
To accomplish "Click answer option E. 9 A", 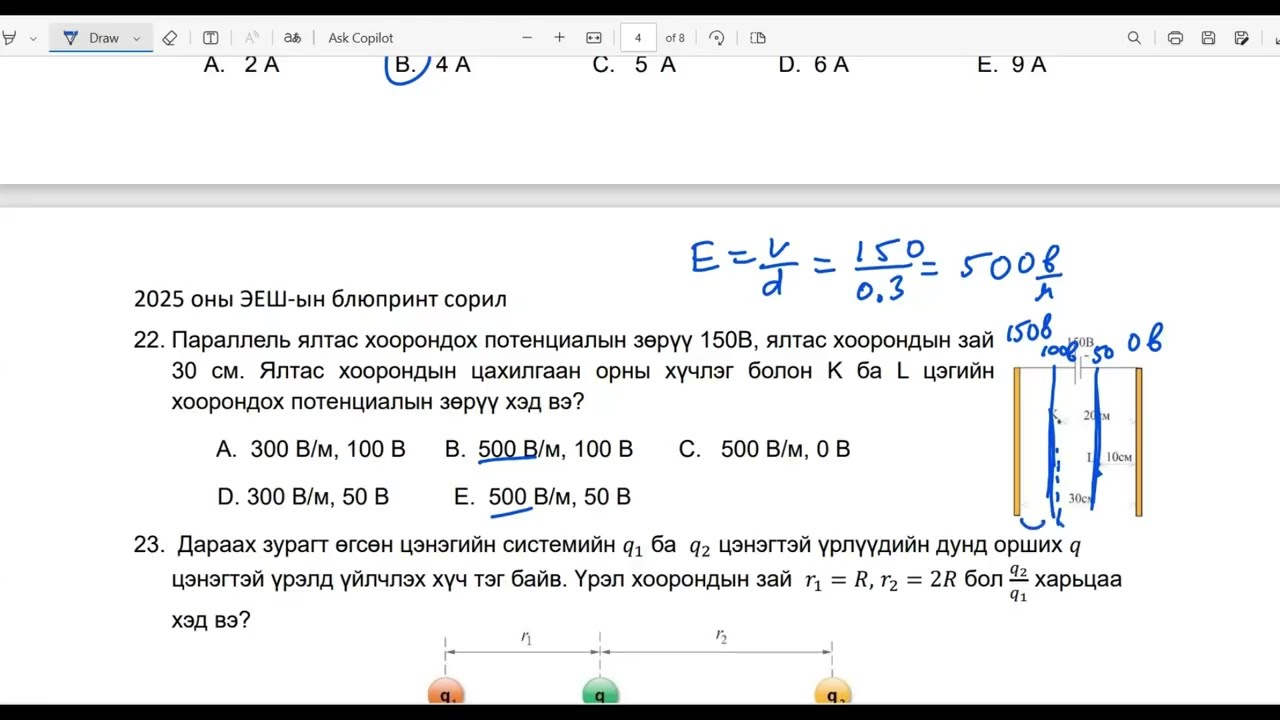I will tap(1011, 65).
